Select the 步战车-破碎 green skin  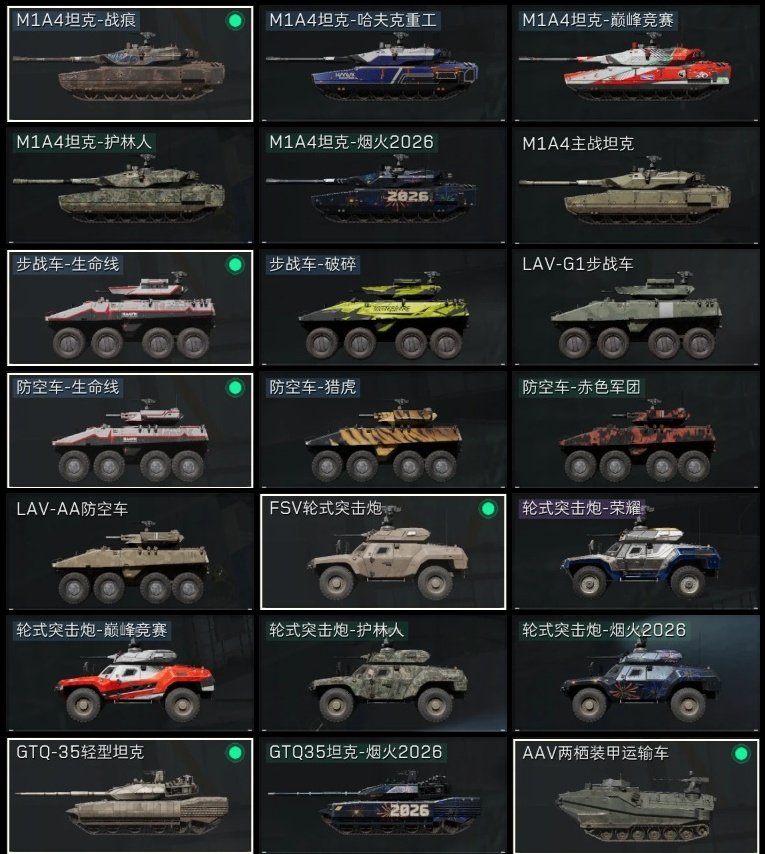pyautogui.click(x=383, y=308)
